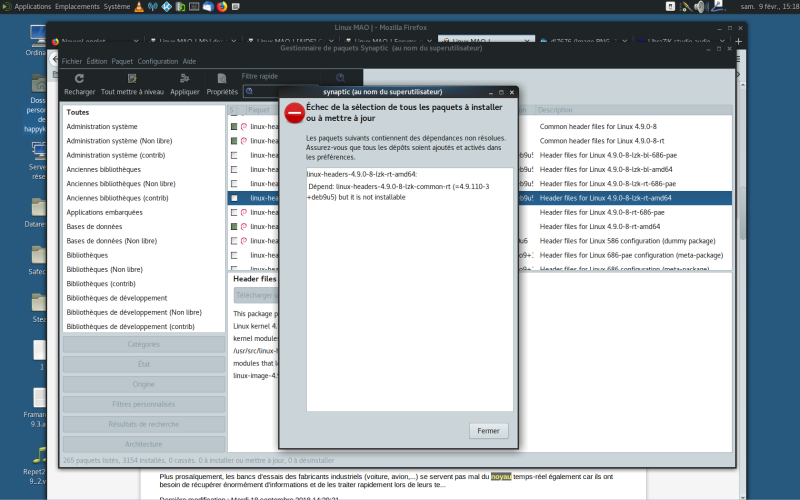800x500 pixels.
Task: Click the État filter button
Action: tap(144, 364)
